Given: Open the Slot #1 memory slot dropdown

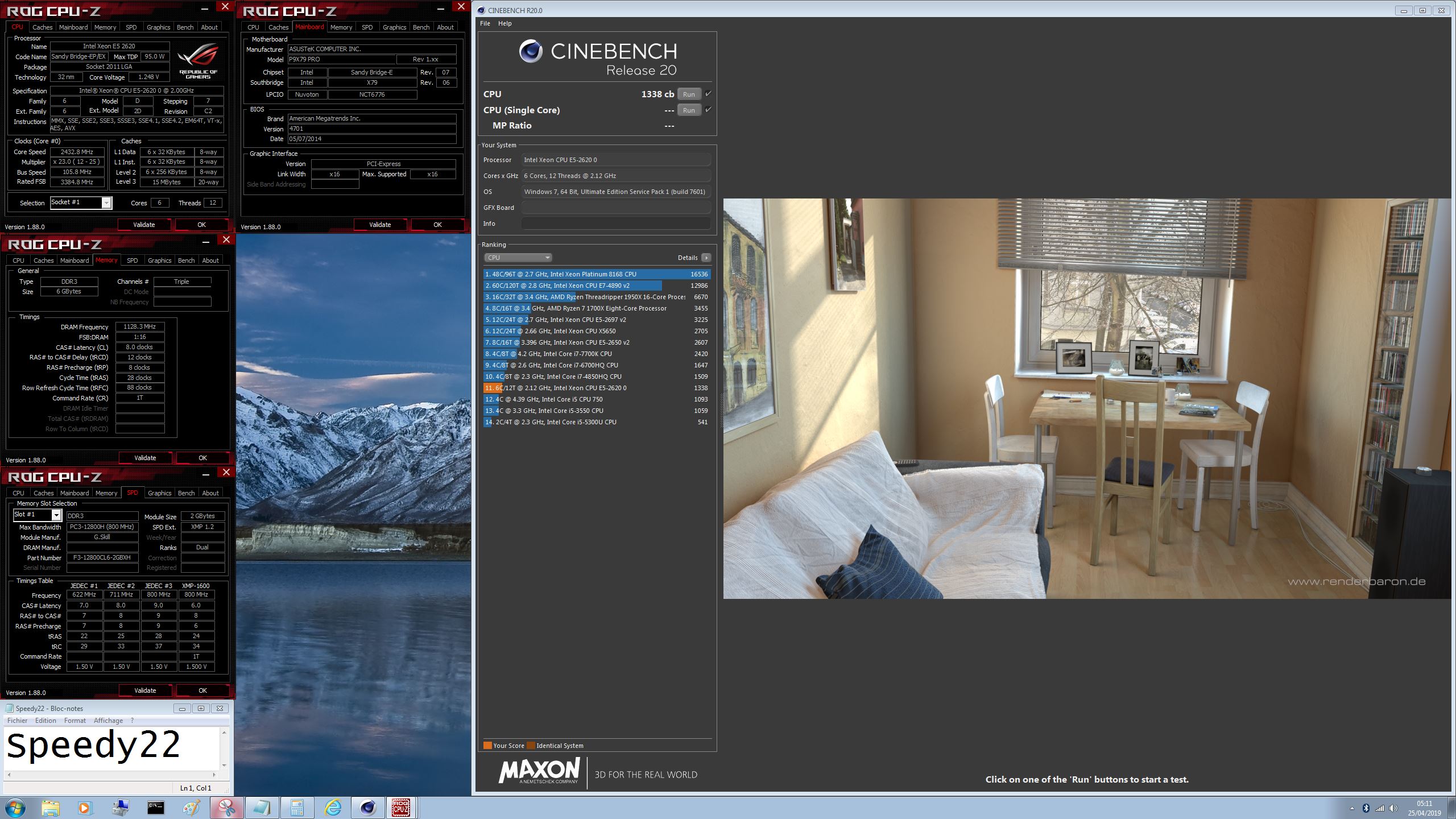Looking at the screenshot, I should 37,515.
